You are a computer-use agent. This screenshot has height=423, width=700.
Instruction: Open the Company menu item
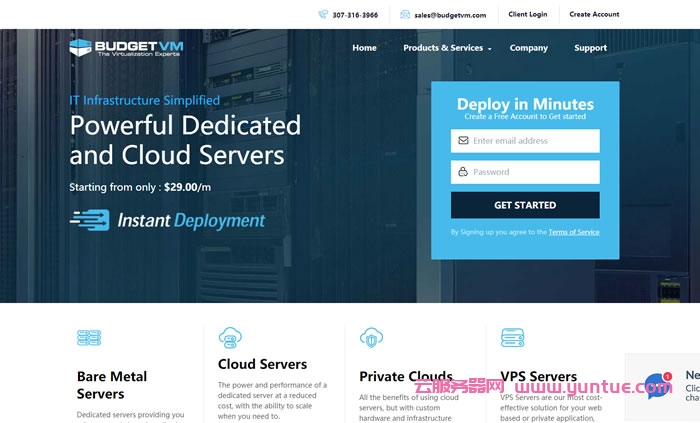[528, 48]
